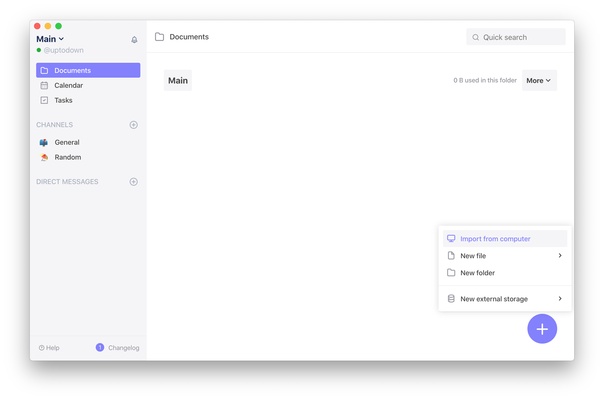Click the Main folder breadcrumb

pos(178,81)
